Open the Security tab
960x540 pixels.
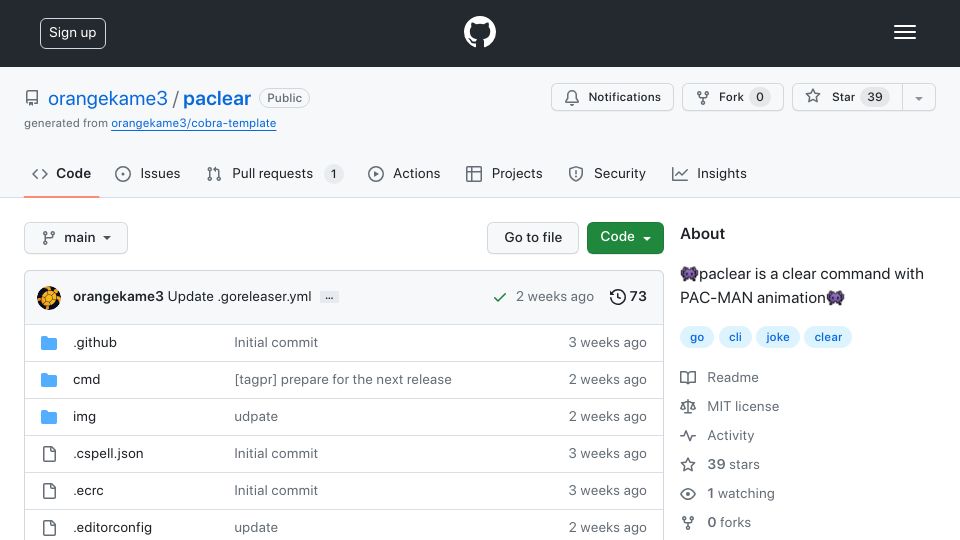point(607,174)
